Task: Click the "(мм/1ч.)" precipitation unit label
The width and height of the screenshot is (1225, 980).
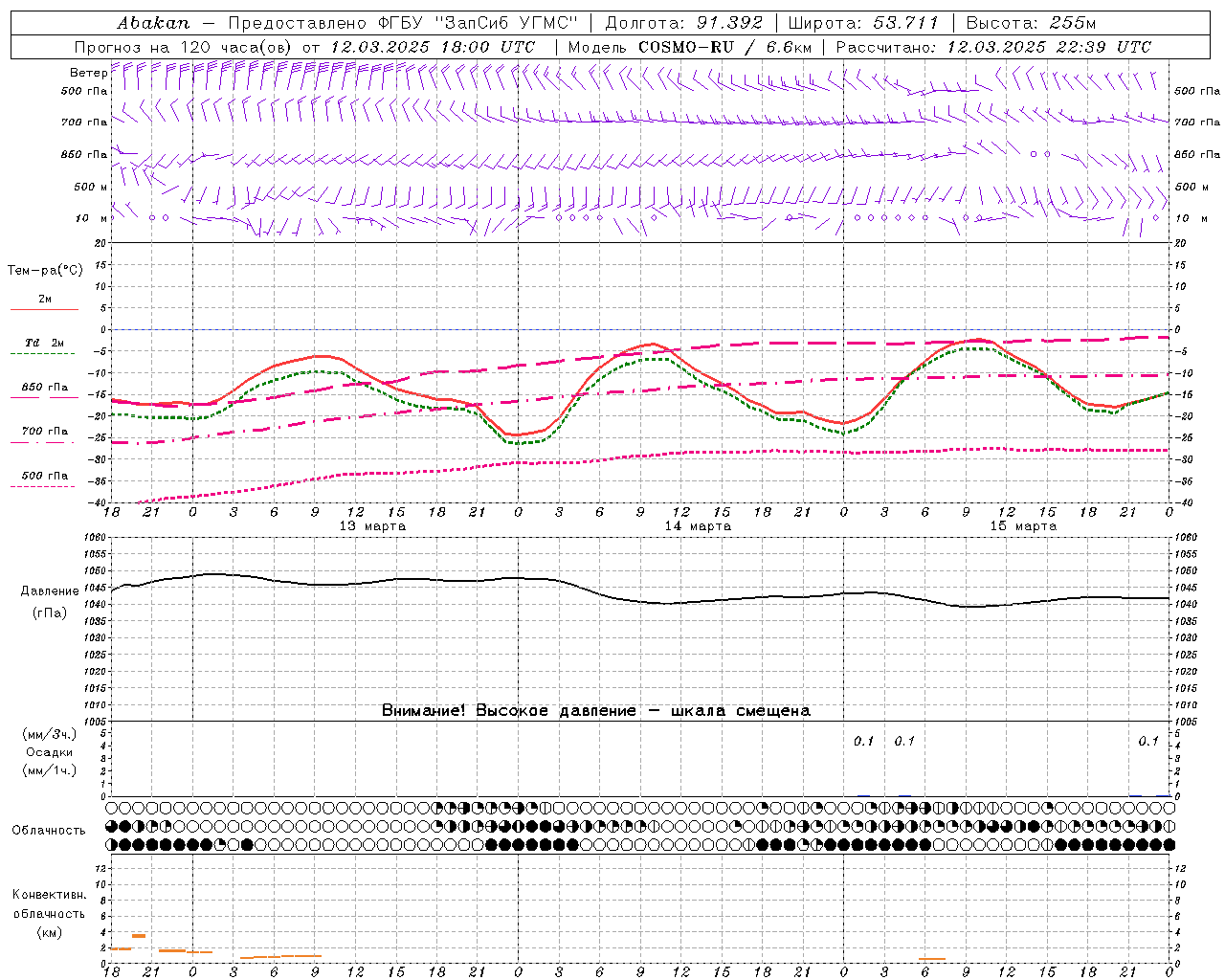Action: click(x=50, y=770)
